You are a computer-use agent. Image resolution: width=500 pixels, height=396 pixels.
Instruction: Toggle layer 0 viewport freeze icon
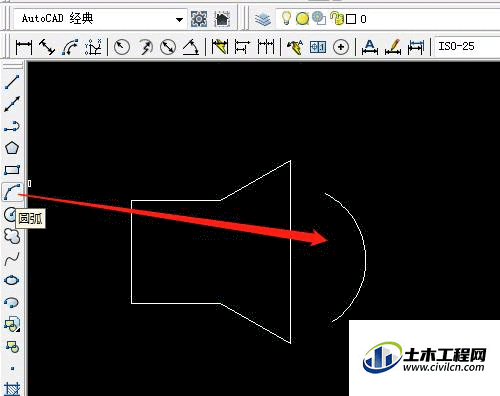319,18
